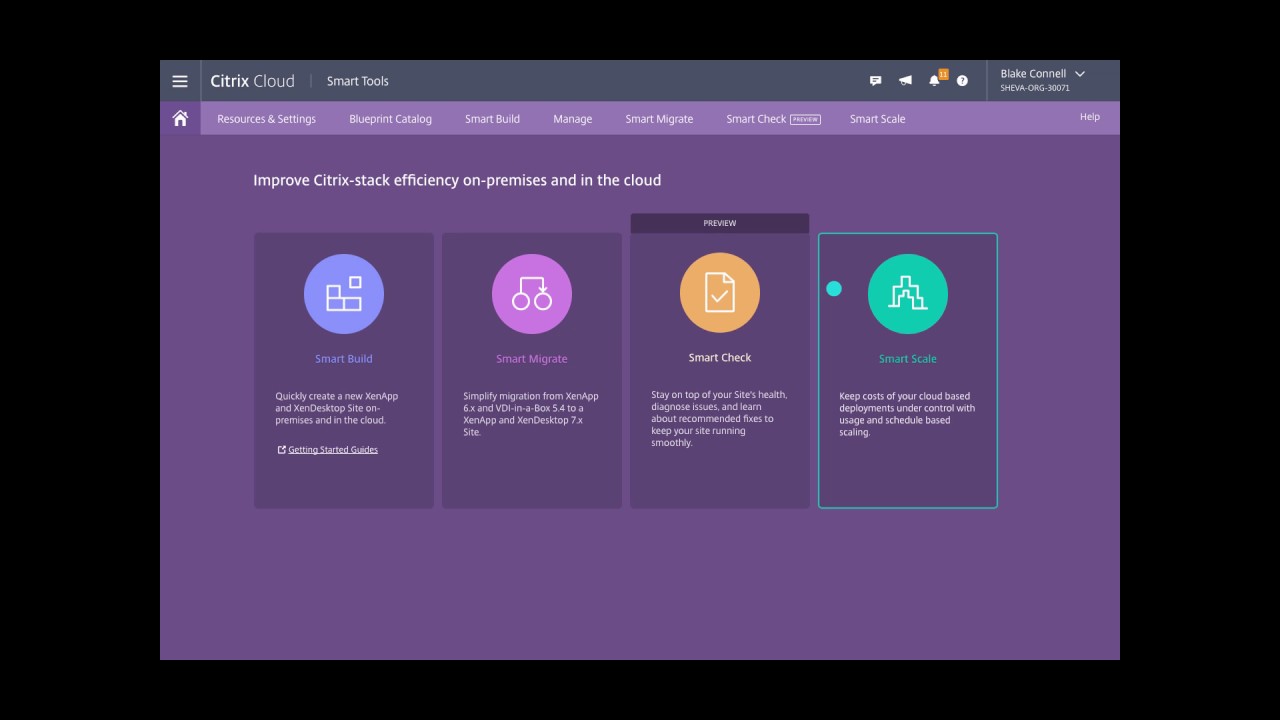Screen dimensions: 1280x720
Task: Click the Smart Scale circle icon
Action: pos(908,294)
